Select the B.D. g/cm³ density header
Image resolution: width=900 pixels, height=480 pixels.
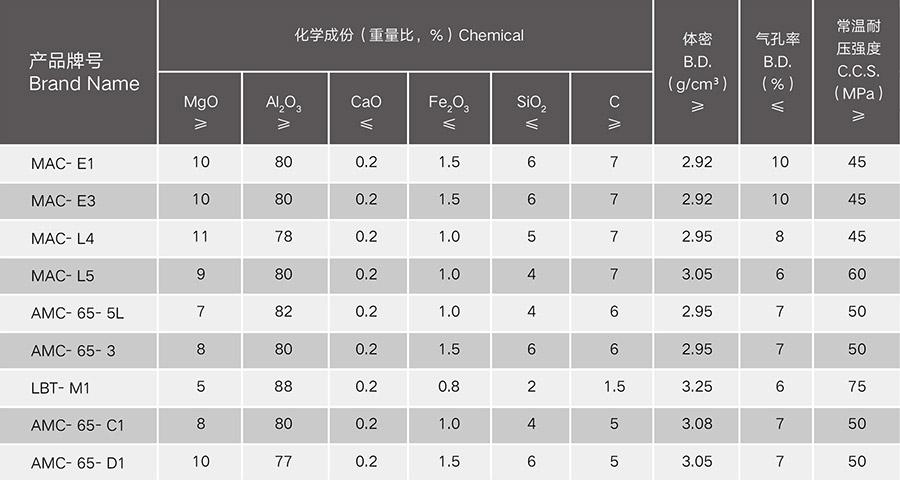(696, 72)
